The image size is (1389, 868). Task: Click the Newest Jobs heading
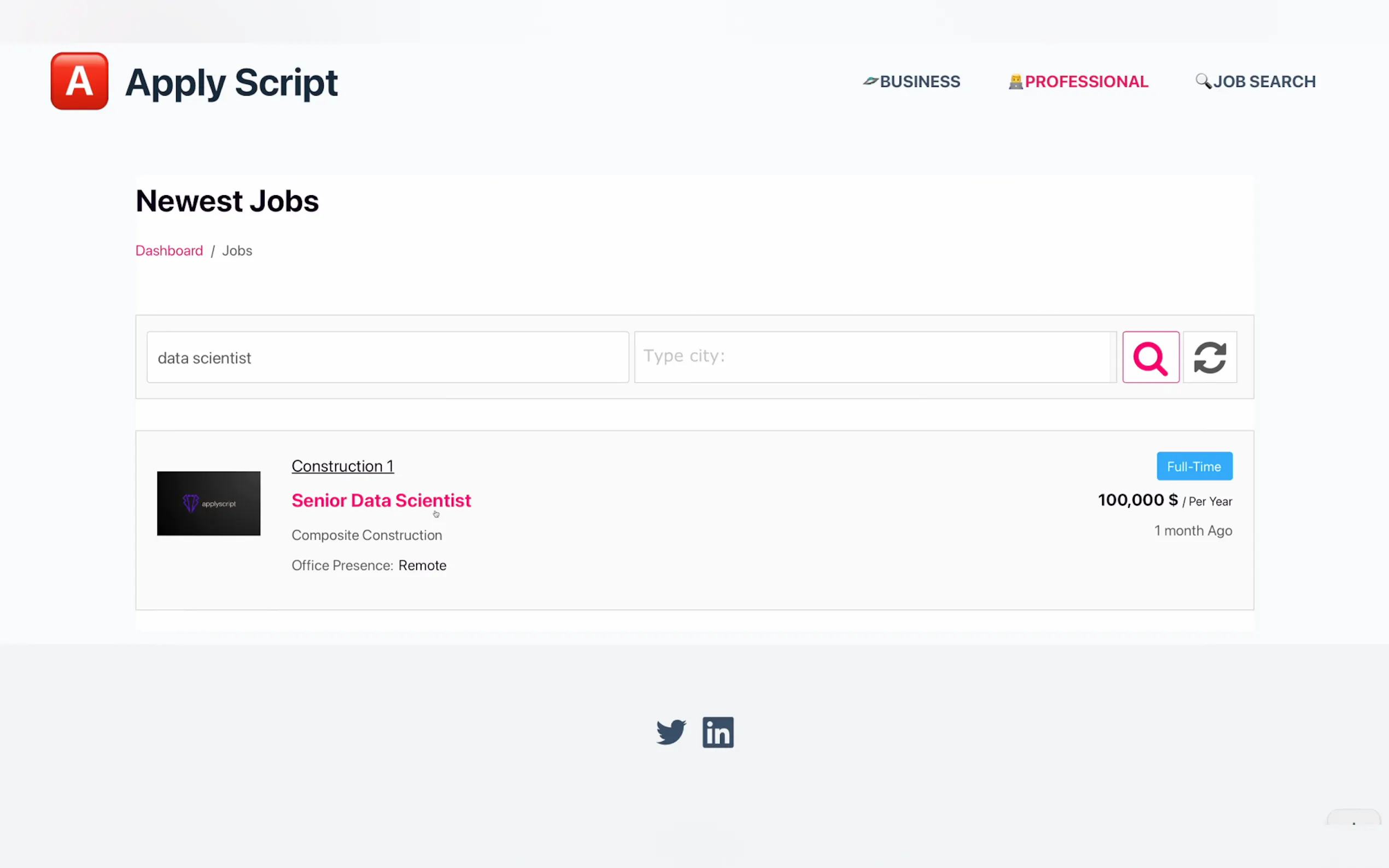coord(227,201)
